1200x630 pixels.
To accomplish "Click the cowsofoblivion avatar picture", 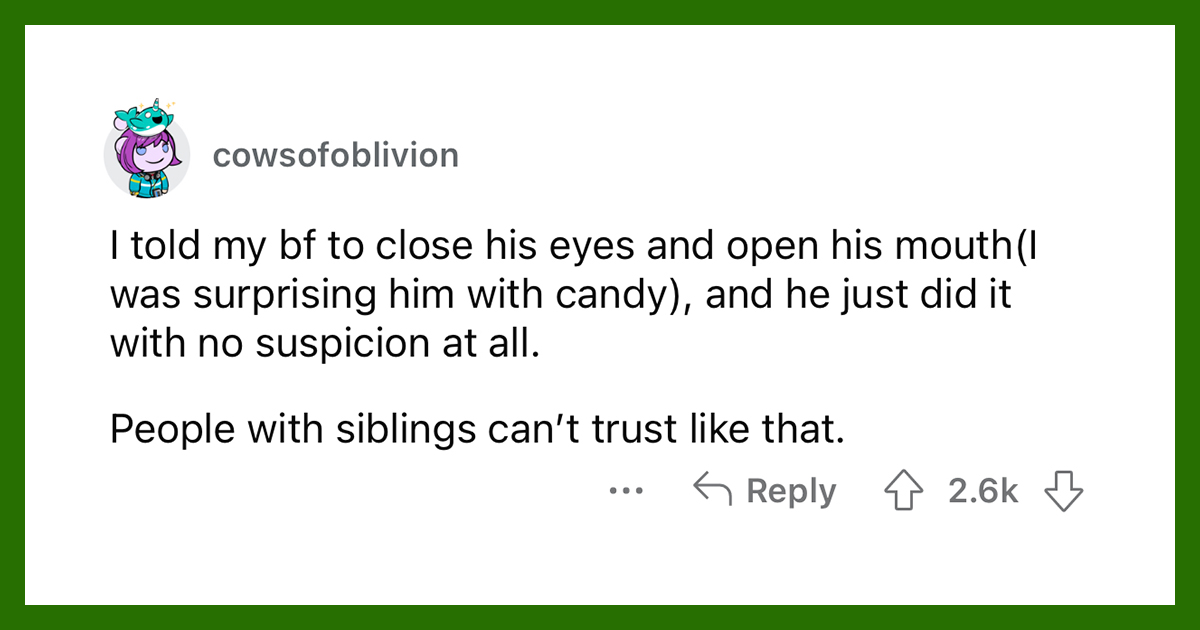I will (147, 155).
